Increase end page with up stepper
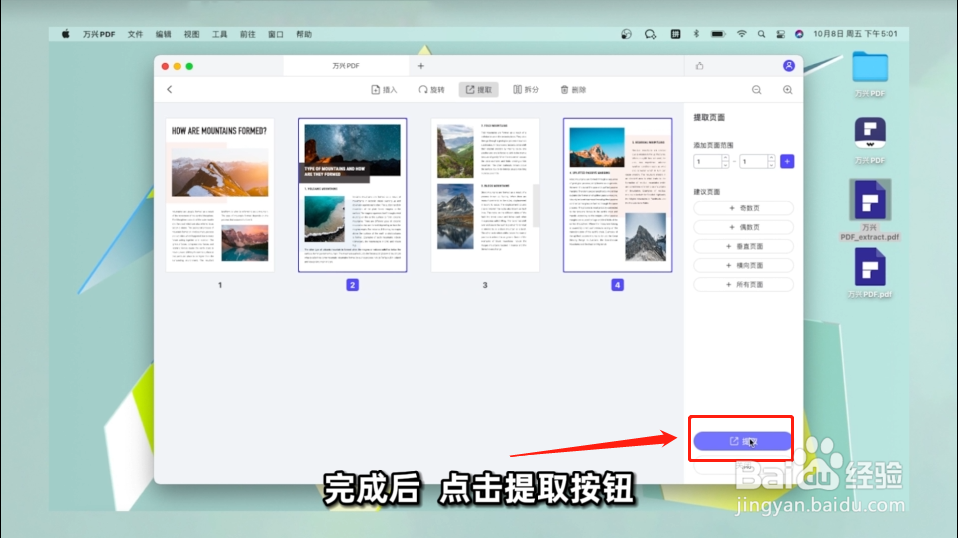This screenshot has height=538, width=958. [771, 158]
